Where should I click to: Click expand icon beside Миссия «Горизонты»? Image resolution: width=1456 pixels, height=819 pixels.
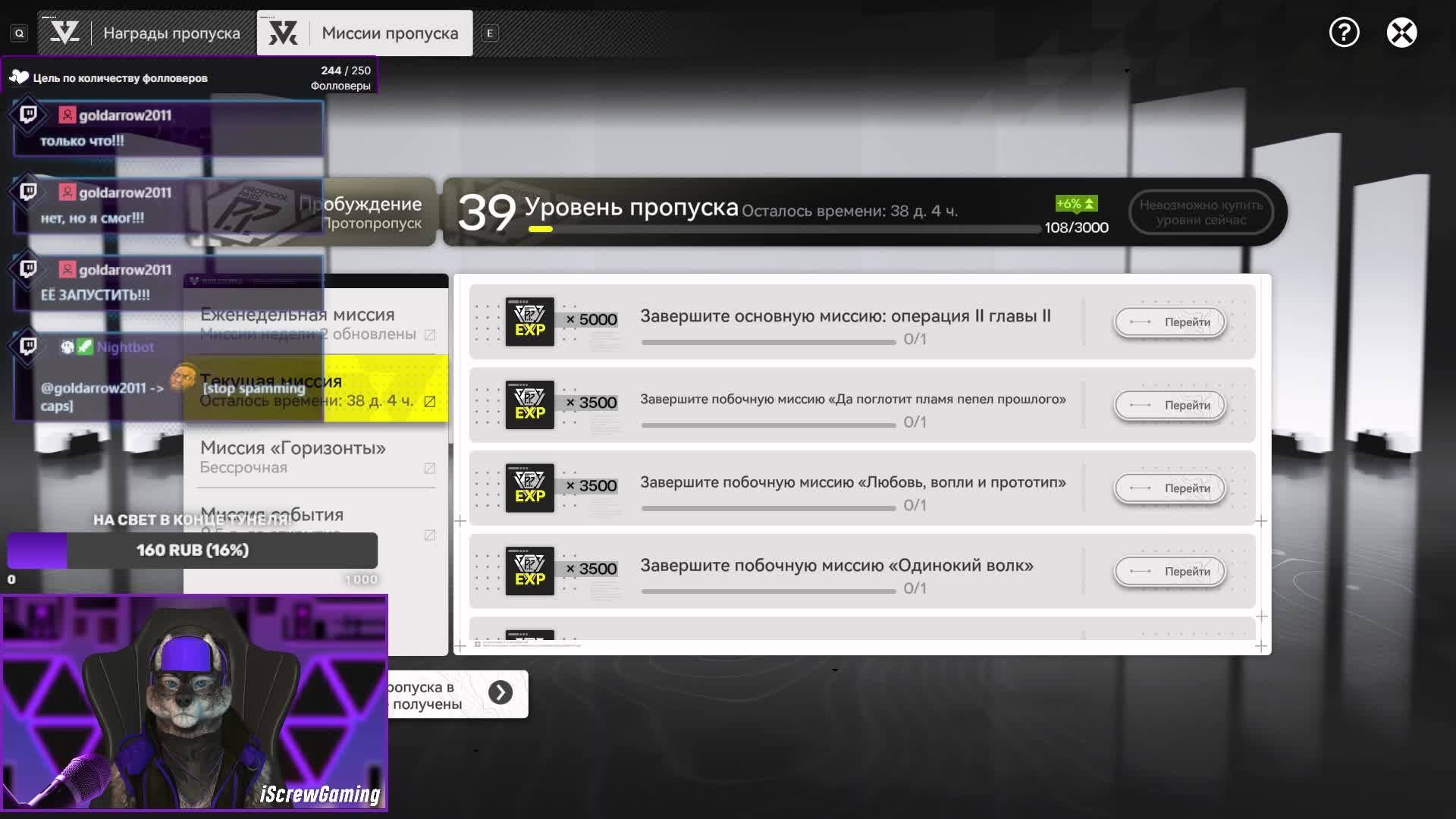[430, 469]
